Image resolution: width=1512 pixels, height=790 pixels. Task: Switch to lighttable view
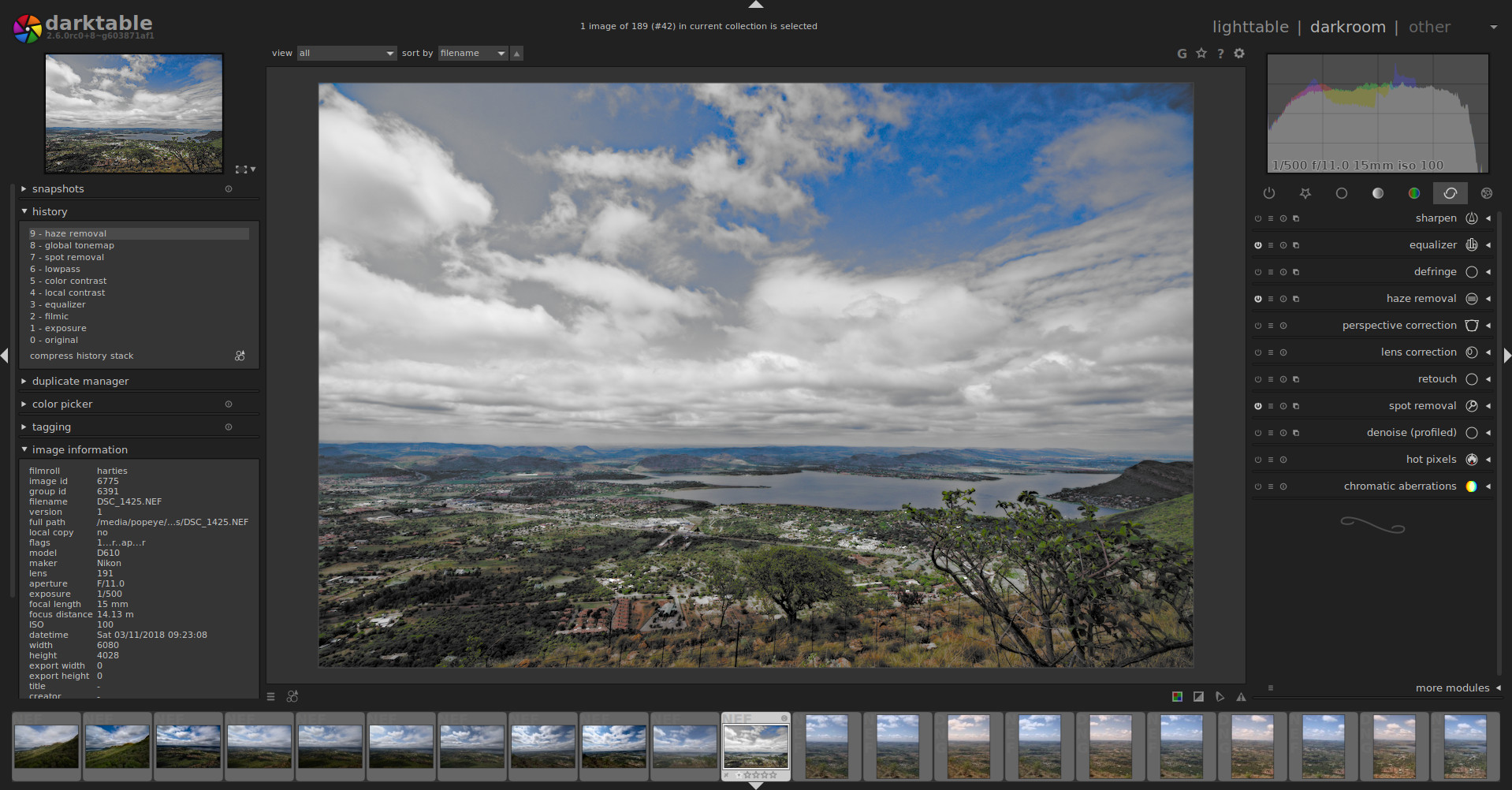click(1249, 27)
